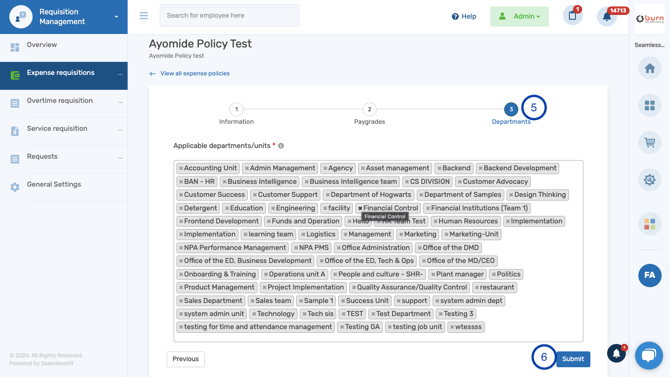The width and height of the screenshot is (670, 377).
Task: Remove the Politics tag
Action: pos(494,274)
